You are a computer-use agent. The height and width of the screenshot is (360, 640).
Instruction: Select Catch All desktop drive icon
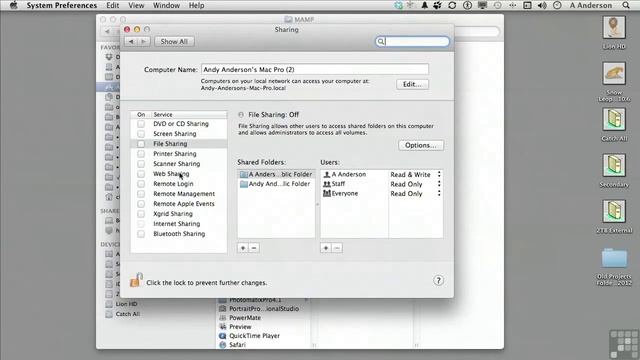click(614, 120)
